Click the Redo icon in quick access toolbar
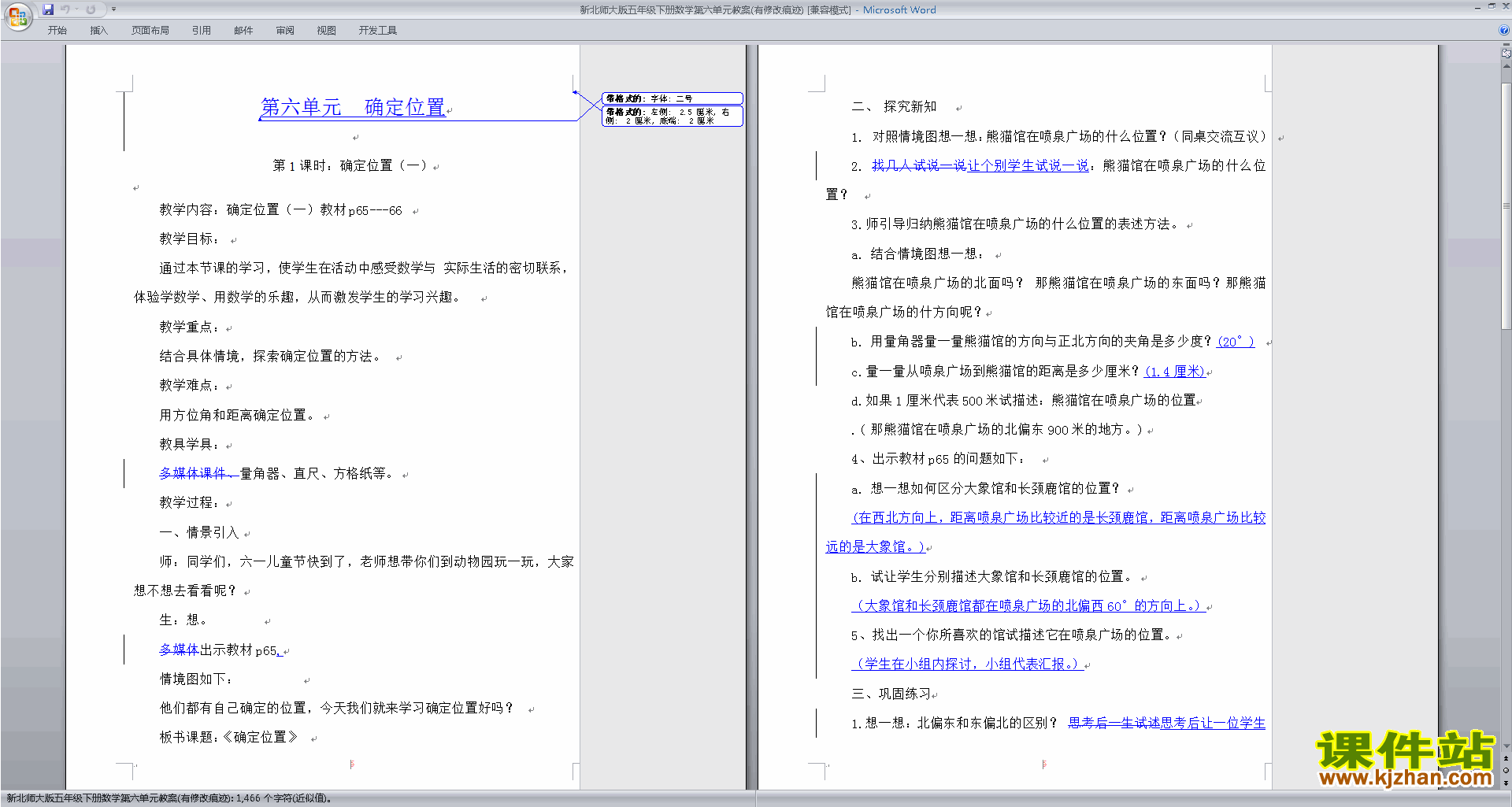Image resolution: width=1512 pixels, height=807 pixels. pyautogui.click(x=91, y=9)
